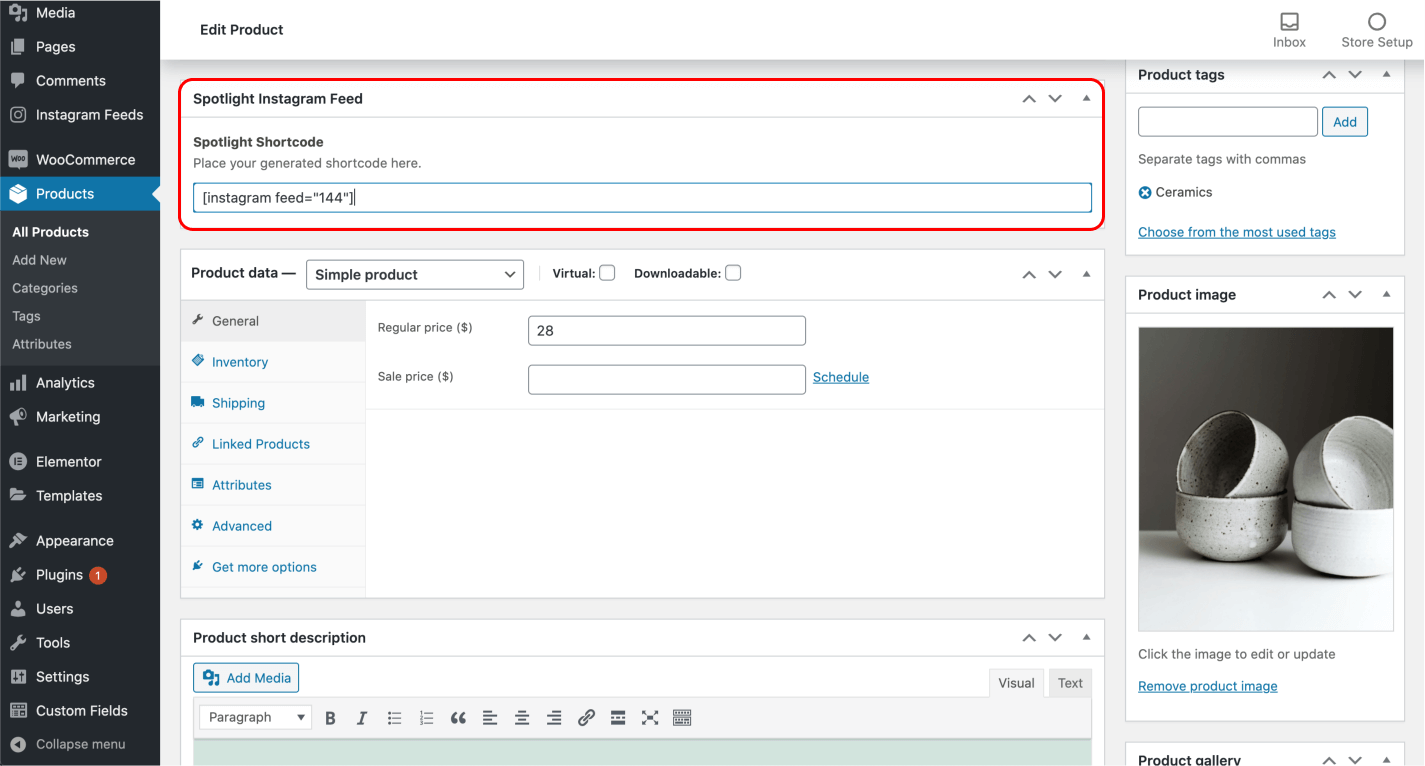Screen dimensions: 1425x766
Task: Click the Add Media button
Action: point(246,678)
